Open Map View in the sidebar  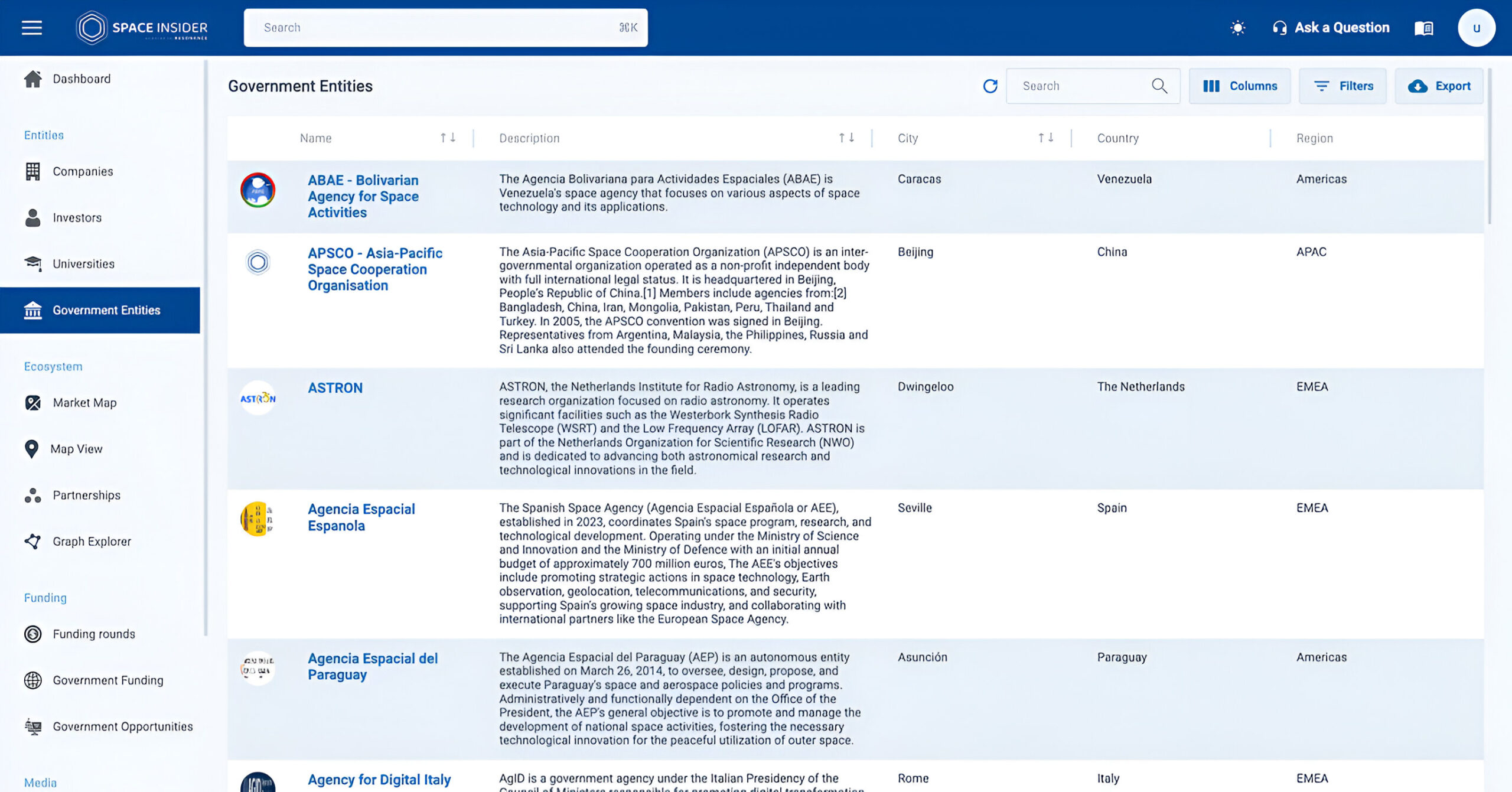click(x=100, y=449)
